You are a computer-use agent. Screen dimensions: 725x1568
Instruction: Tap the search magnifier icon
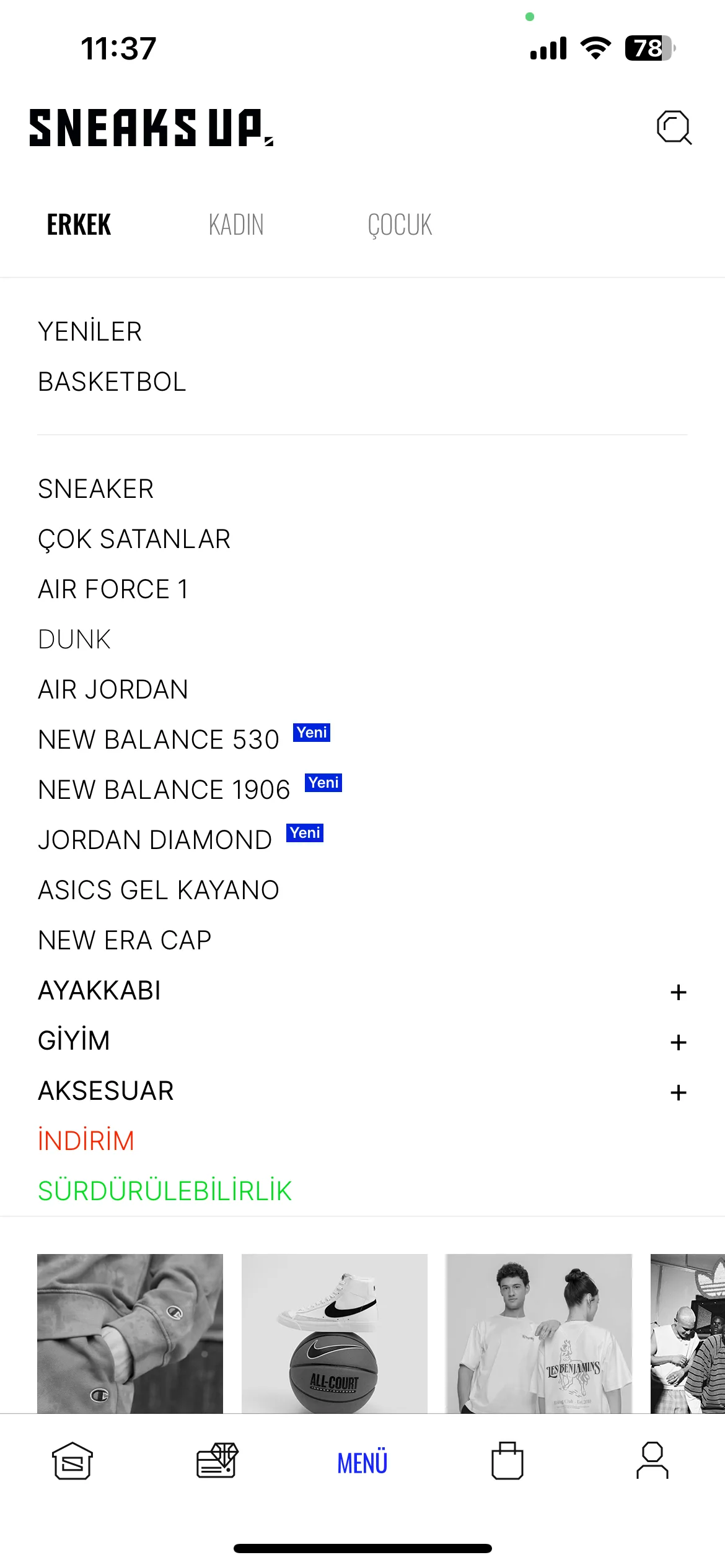click(674, 128)
